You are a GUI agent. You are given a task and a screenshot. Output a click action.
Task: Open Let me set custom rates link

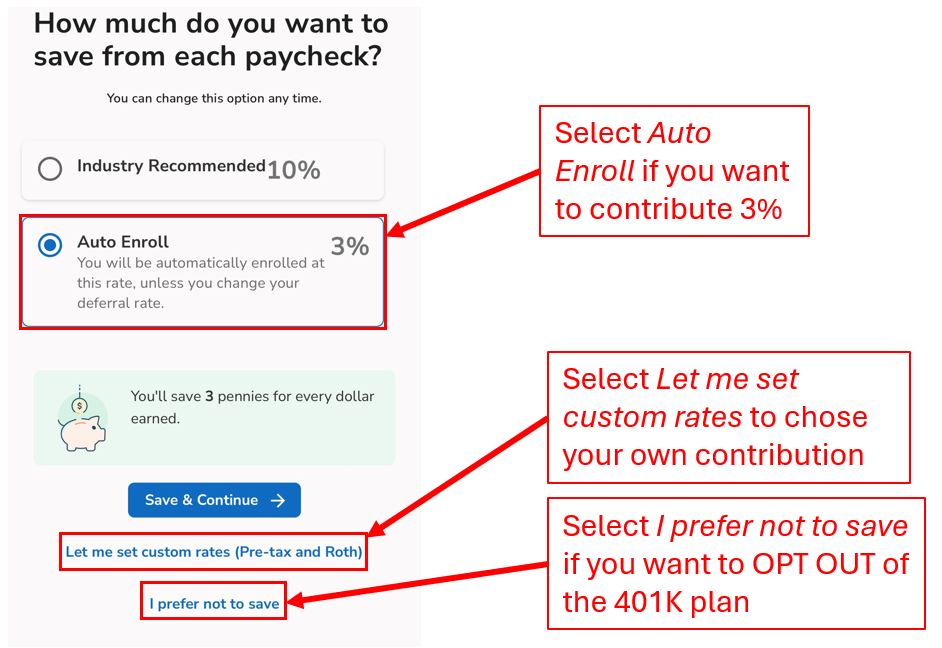coord(213,551)
